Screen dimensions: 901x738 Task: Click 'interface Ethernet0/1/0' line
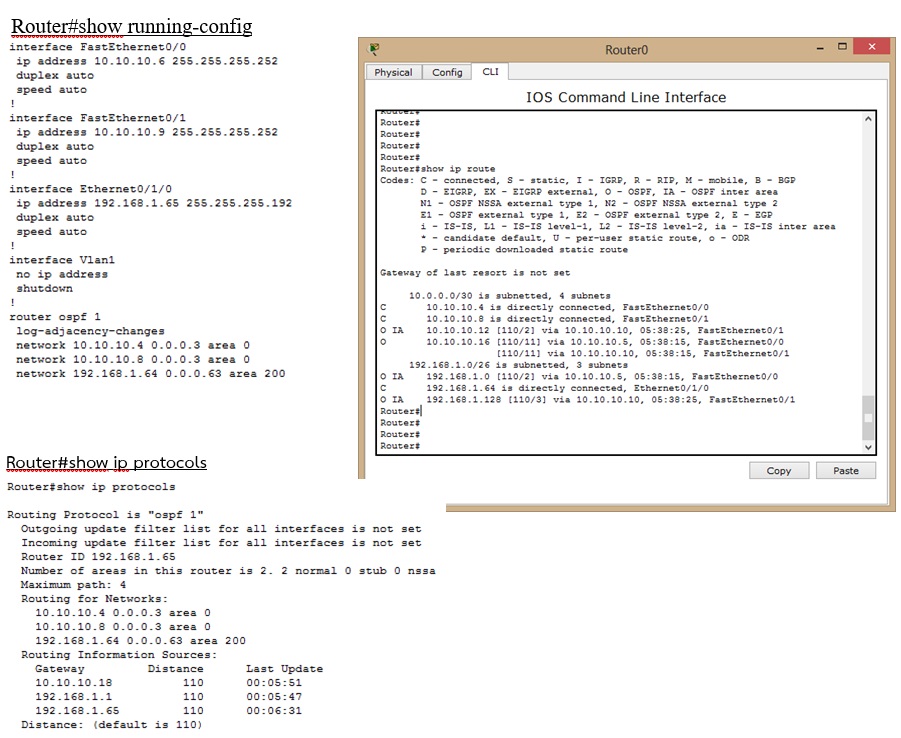coord(91,189)
